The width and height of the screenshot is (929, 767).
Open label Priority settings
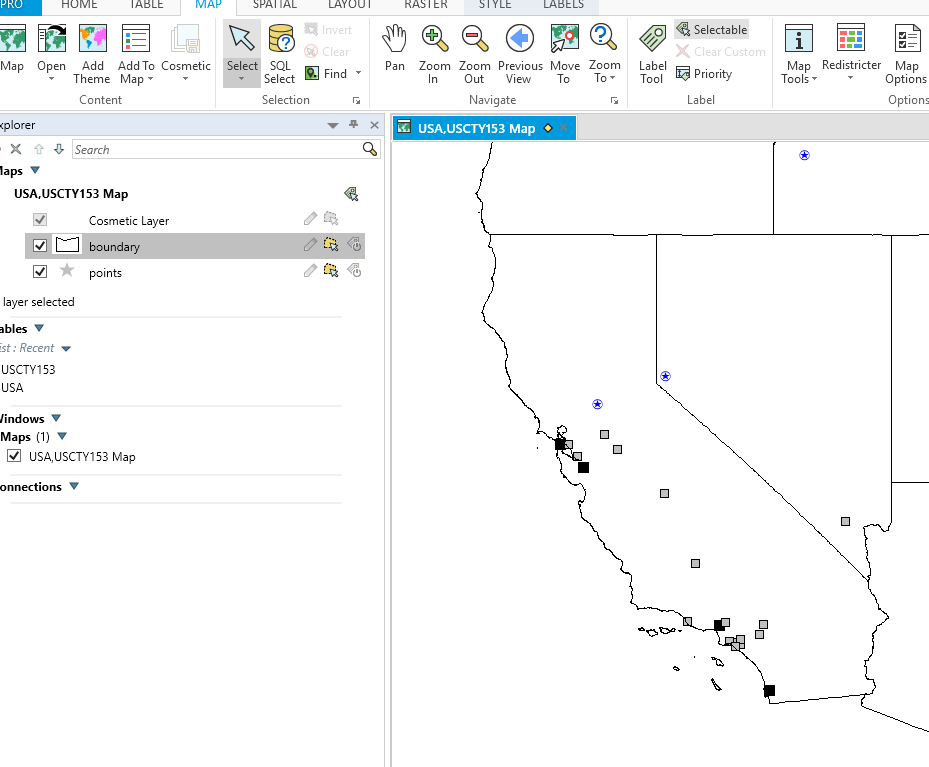tap(704, 73)
